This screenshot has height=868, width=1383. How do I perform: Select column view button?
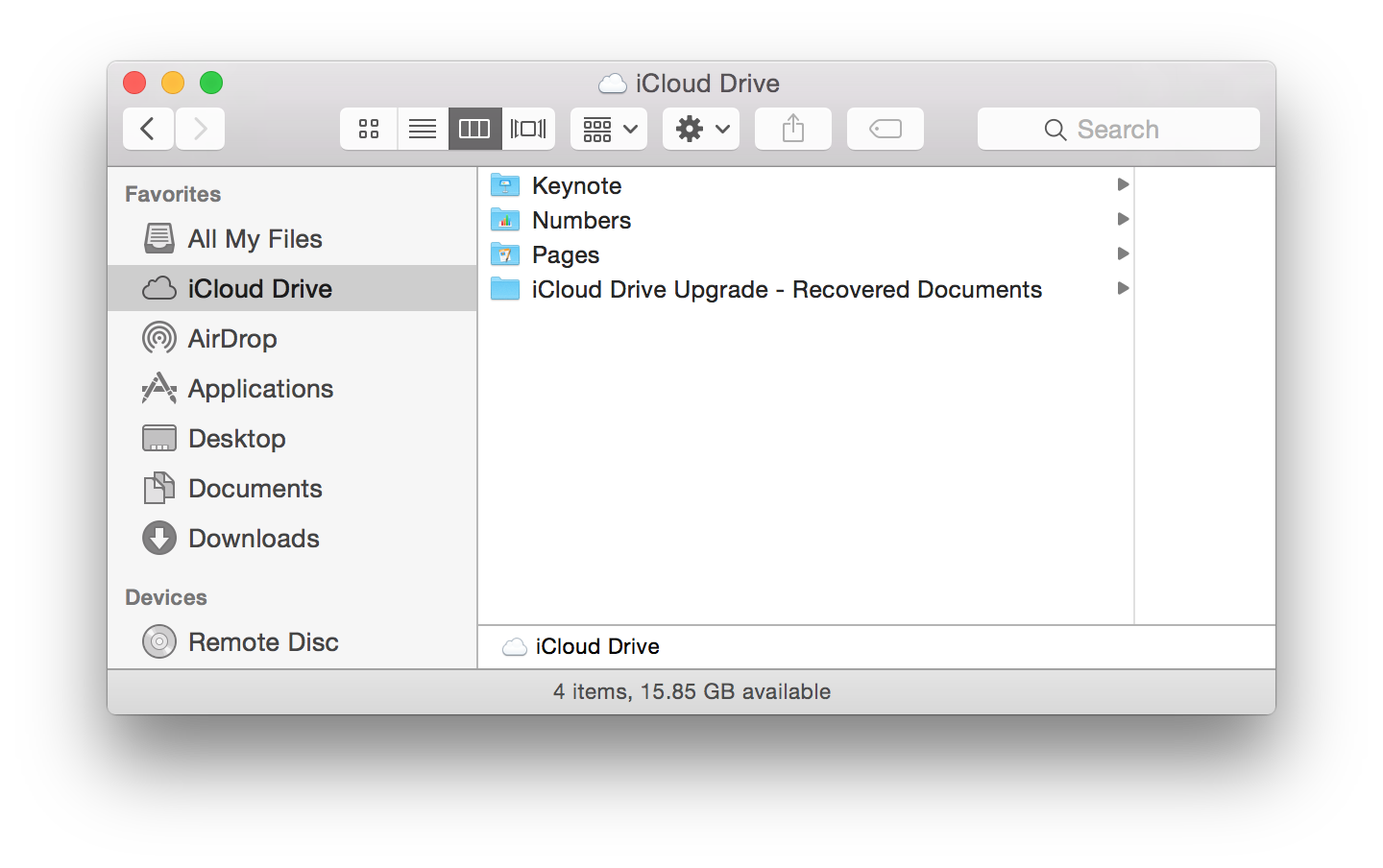(x=474, y=129)
